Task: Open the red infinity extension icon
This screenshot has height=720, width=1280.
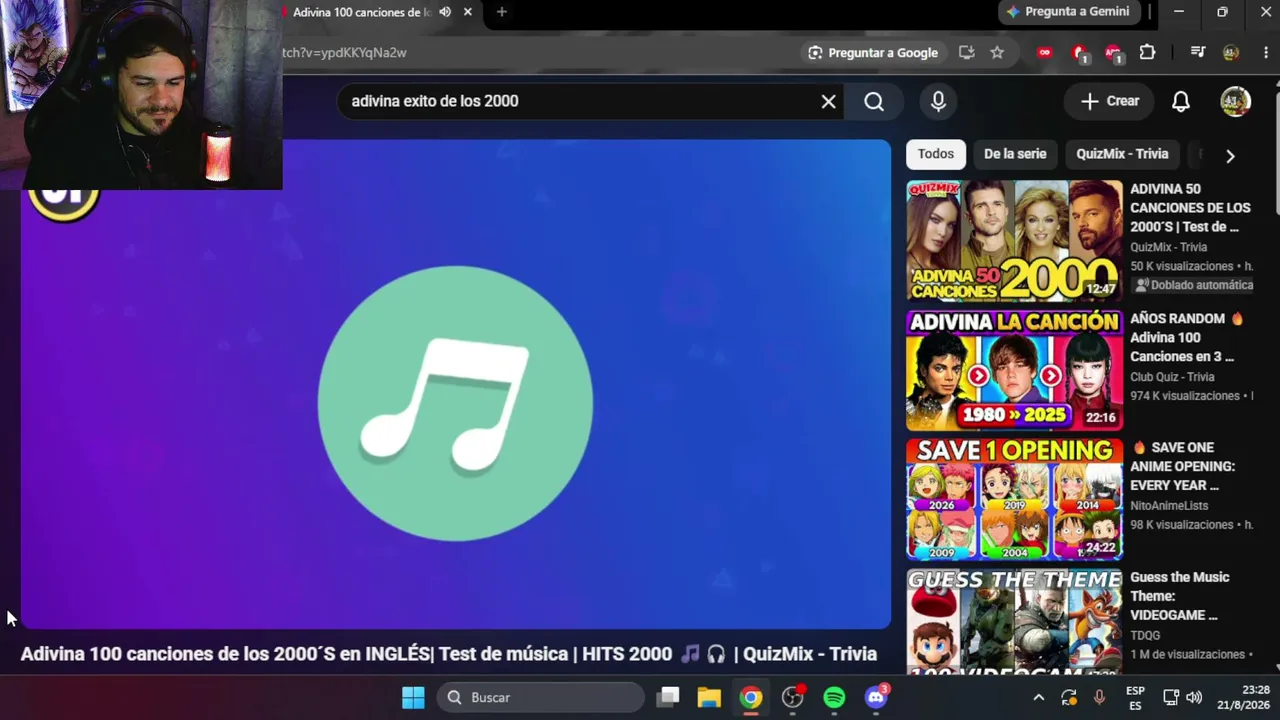Action: (x=1045, y=53)
